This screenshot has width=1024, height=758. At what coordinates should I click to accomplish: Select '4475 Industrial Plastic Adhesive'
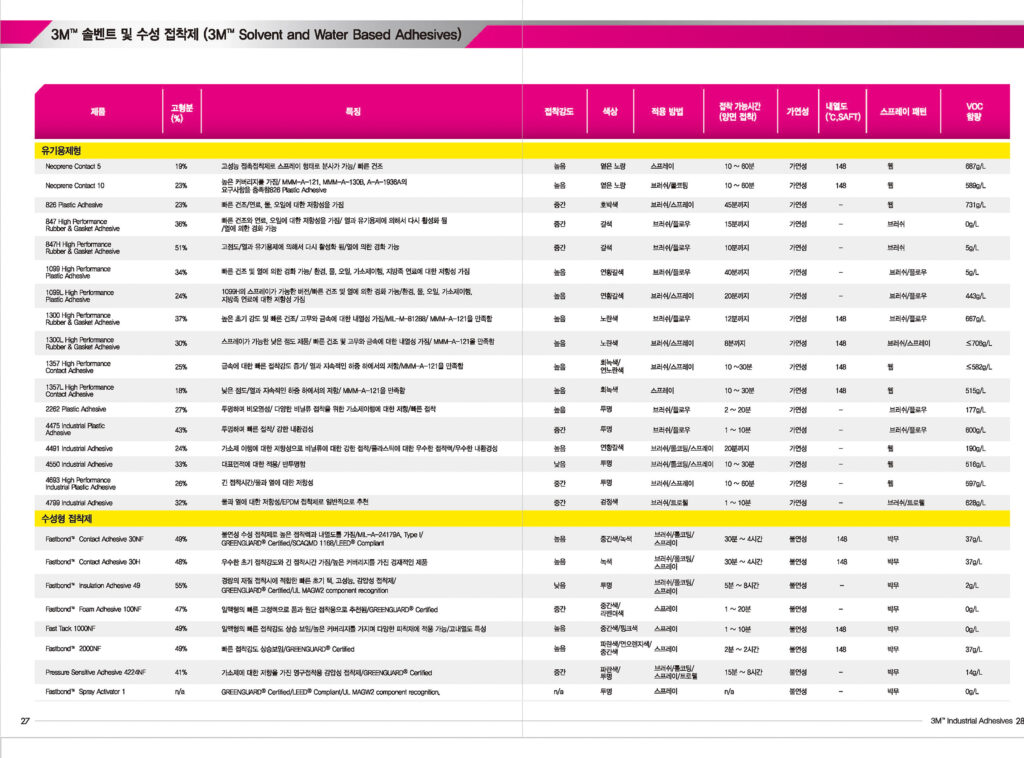coord(75,429)
